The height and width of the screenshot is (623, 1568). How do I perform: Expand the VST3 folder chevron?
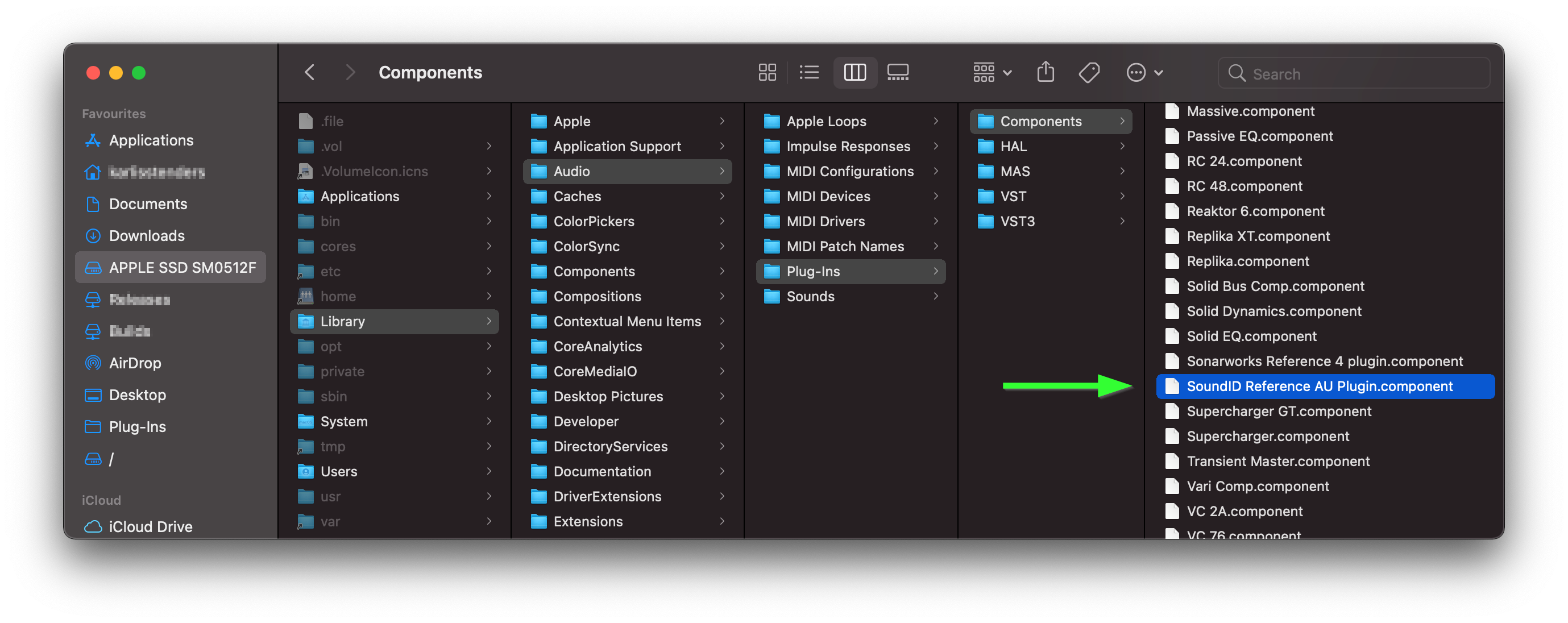[1122, 221]
